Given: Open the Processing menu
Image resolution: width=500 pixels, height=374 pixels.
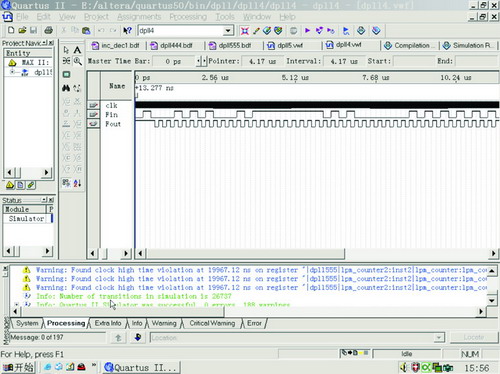Looking at the screenshot, I should click(188, 17).
